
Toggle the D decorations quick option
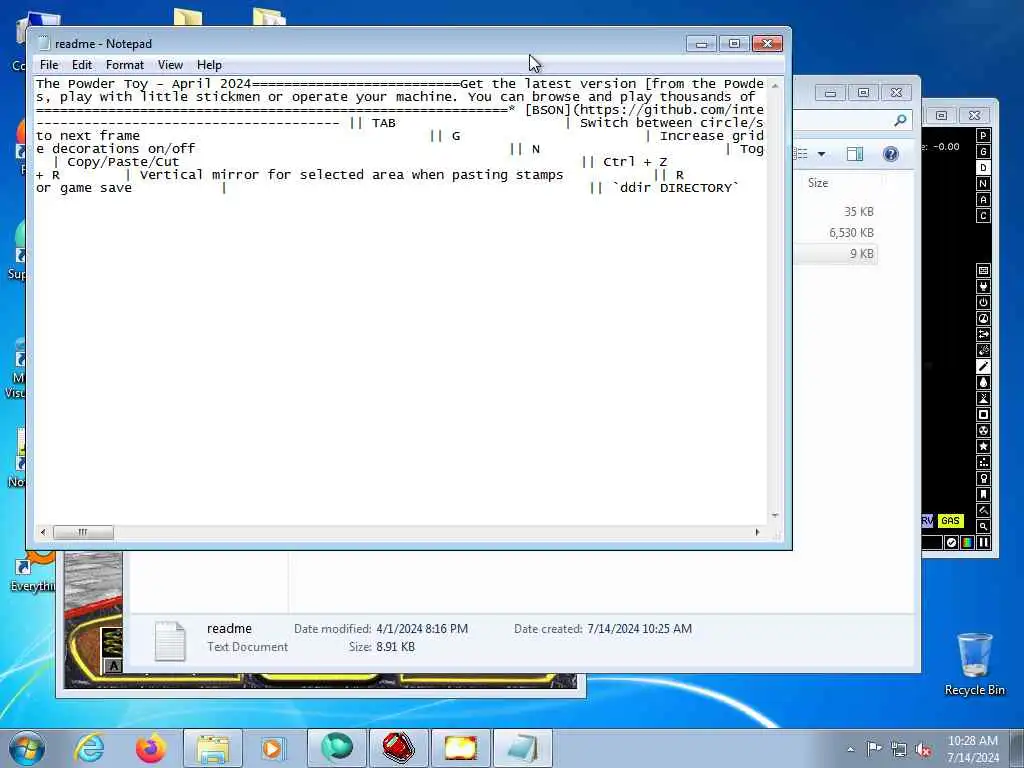click(x=983, y=168)
